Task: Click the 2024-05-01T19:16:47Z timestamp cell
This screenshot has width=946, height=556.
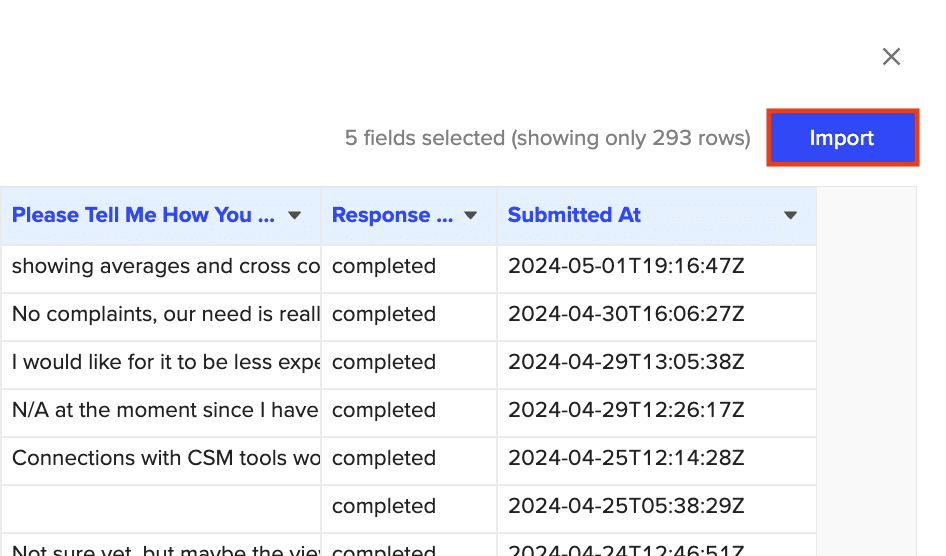Action: 626,266
